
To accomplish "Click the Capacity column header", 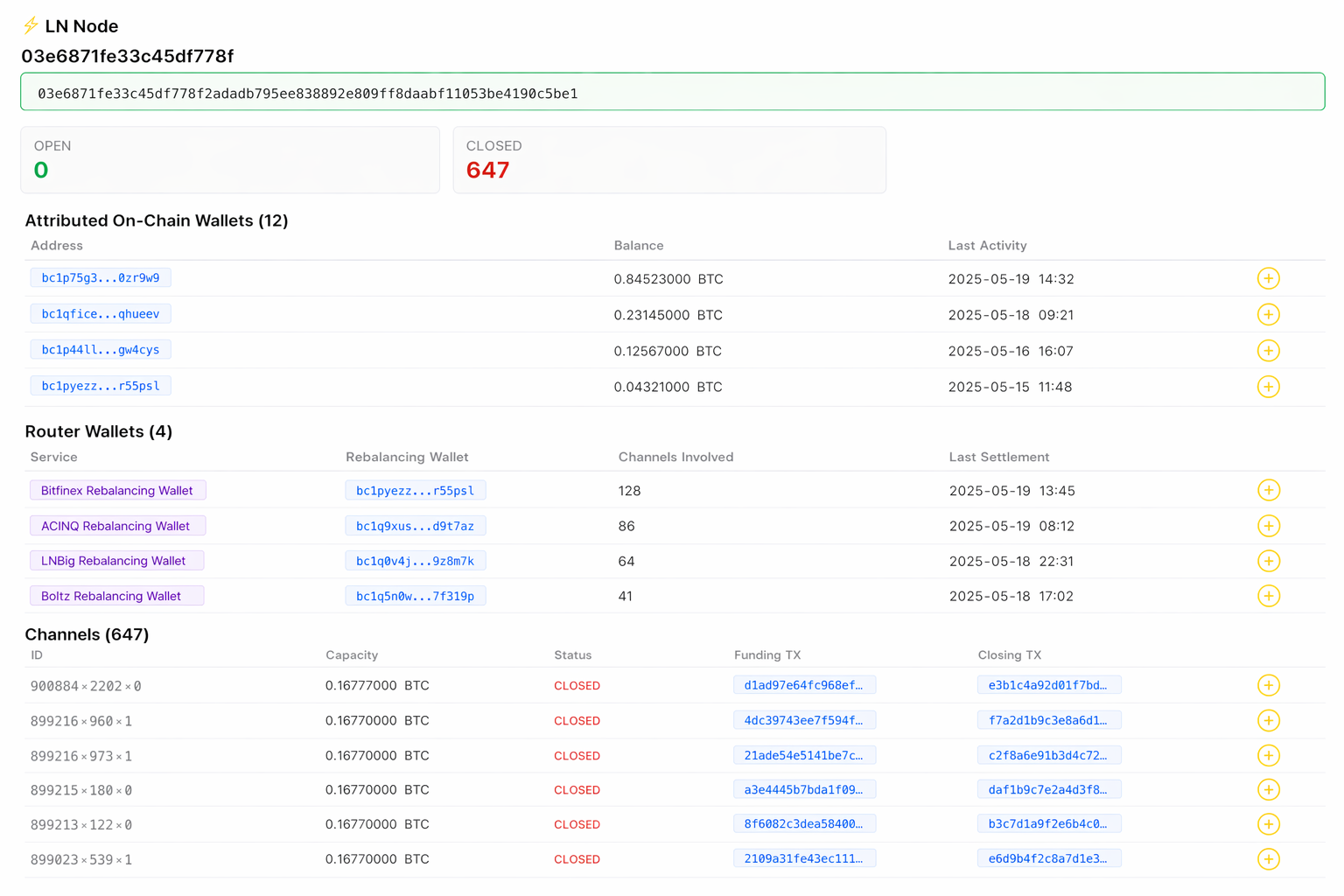I will tap(352, 655).
